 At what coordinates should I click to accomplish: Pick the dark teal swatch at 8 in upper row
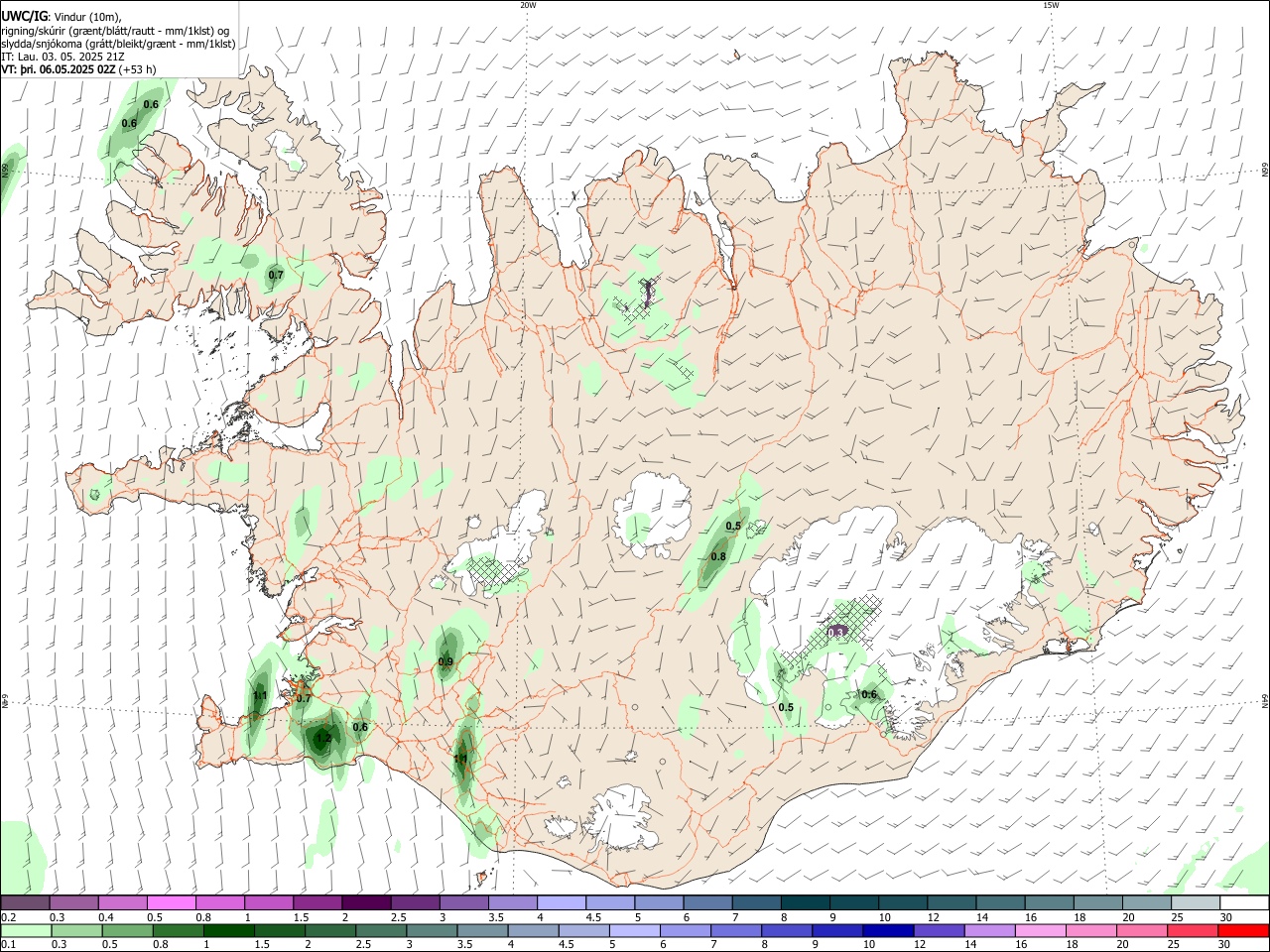(x=805, y=903)
